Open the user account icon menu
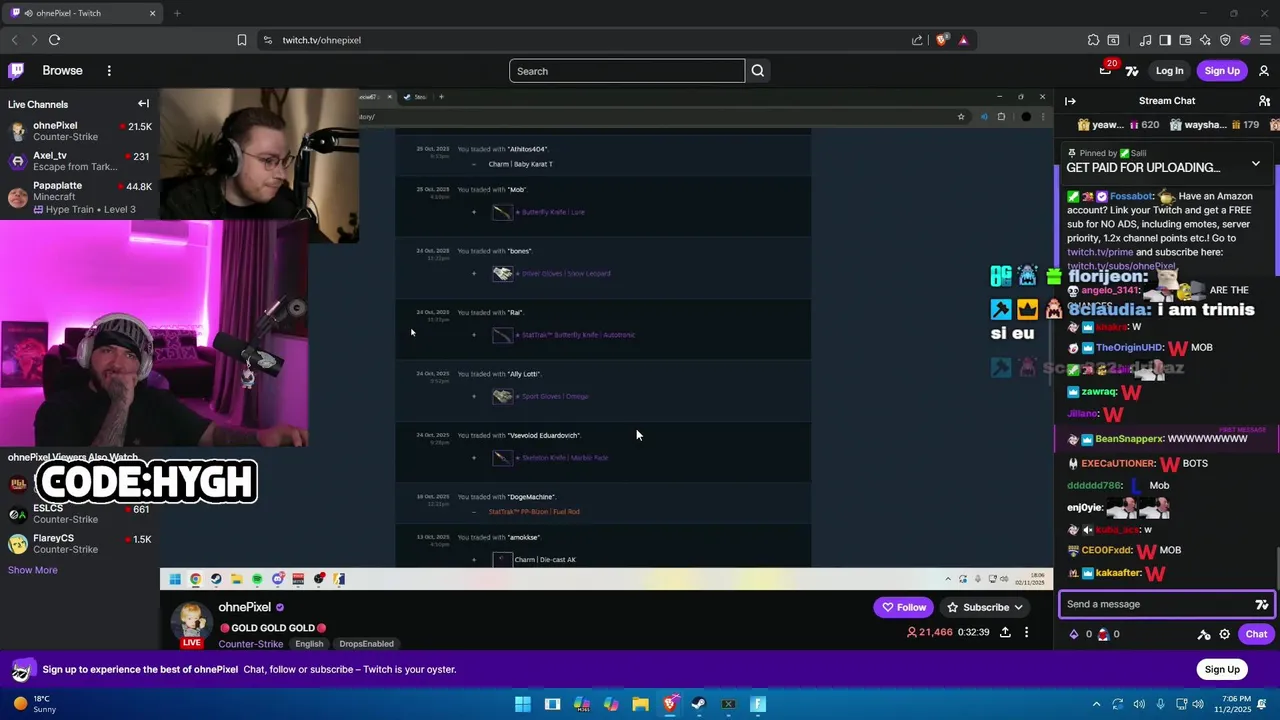1280x720 pixels. [x=1264, y=71]
